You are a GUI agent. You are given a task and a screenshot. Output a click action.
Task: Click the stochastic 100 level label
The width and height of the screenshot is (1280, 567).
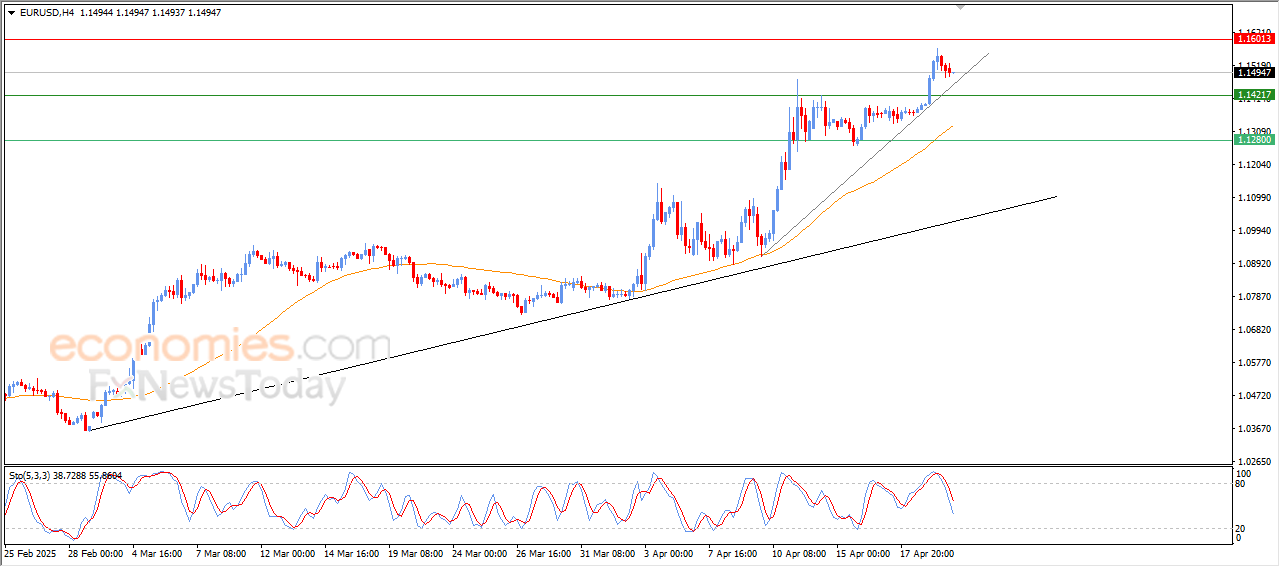tap(1243, 473)
